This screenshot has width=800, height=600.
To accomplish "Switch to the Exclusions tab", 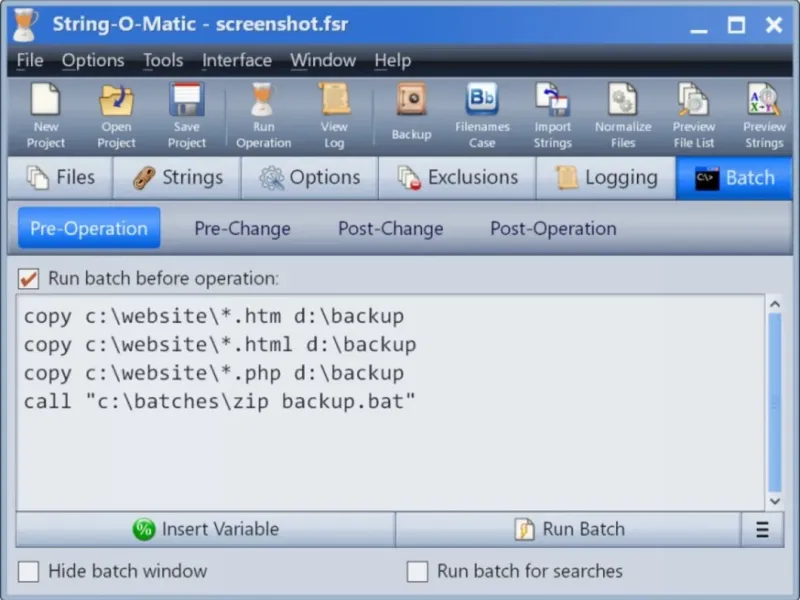I will coord(457,178).
